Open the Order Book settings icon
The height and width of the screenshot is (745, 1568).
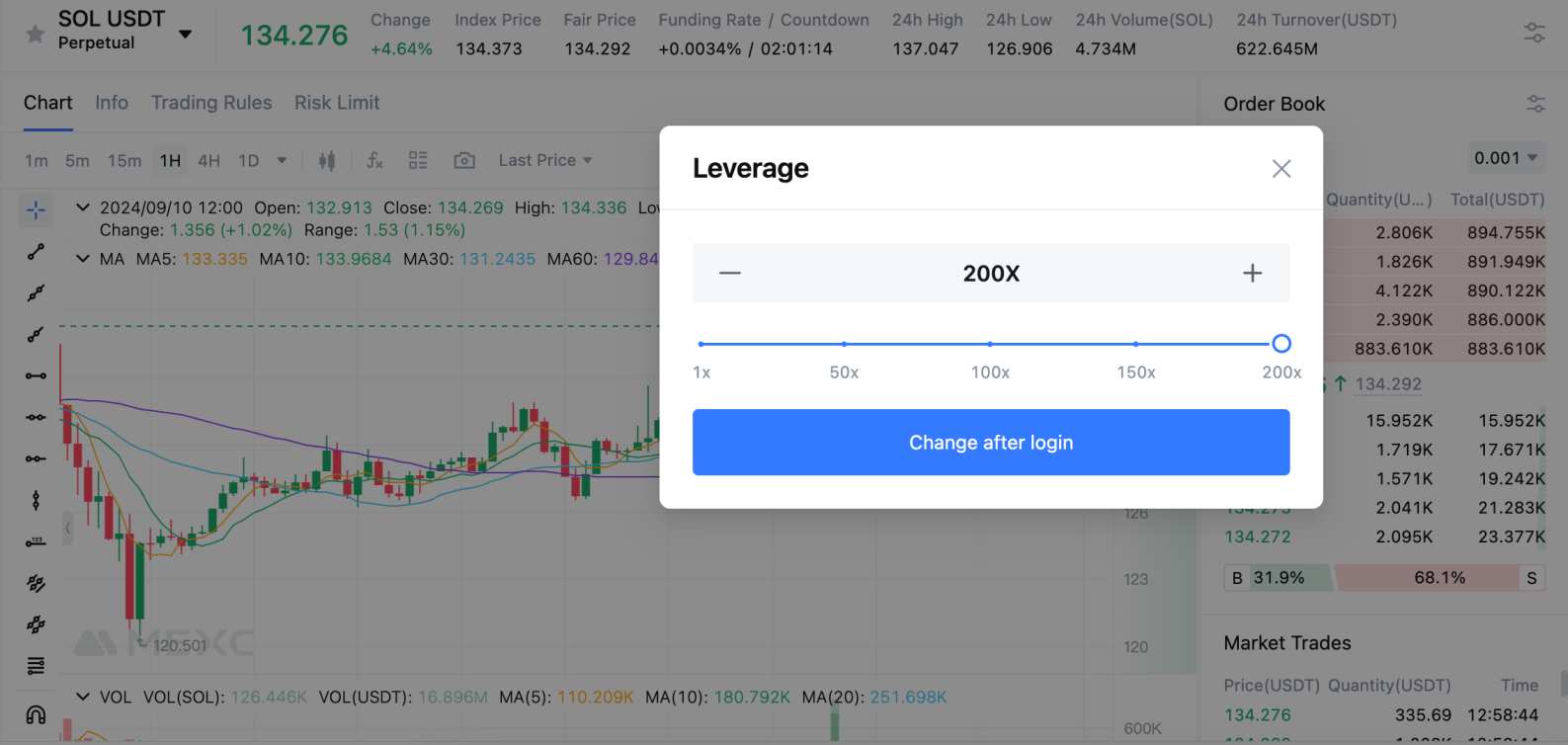[1536, 103]
